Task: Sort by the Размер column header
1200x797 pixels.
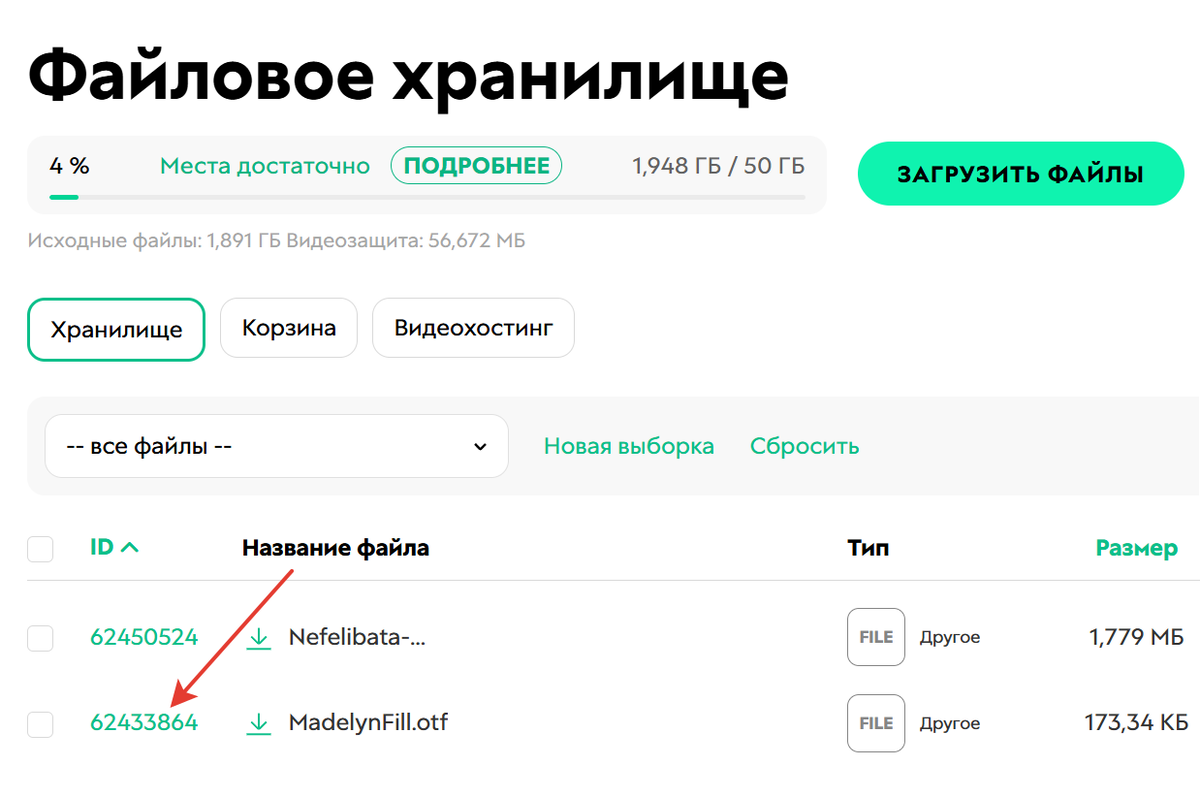Action: (x=1137, y=548)
